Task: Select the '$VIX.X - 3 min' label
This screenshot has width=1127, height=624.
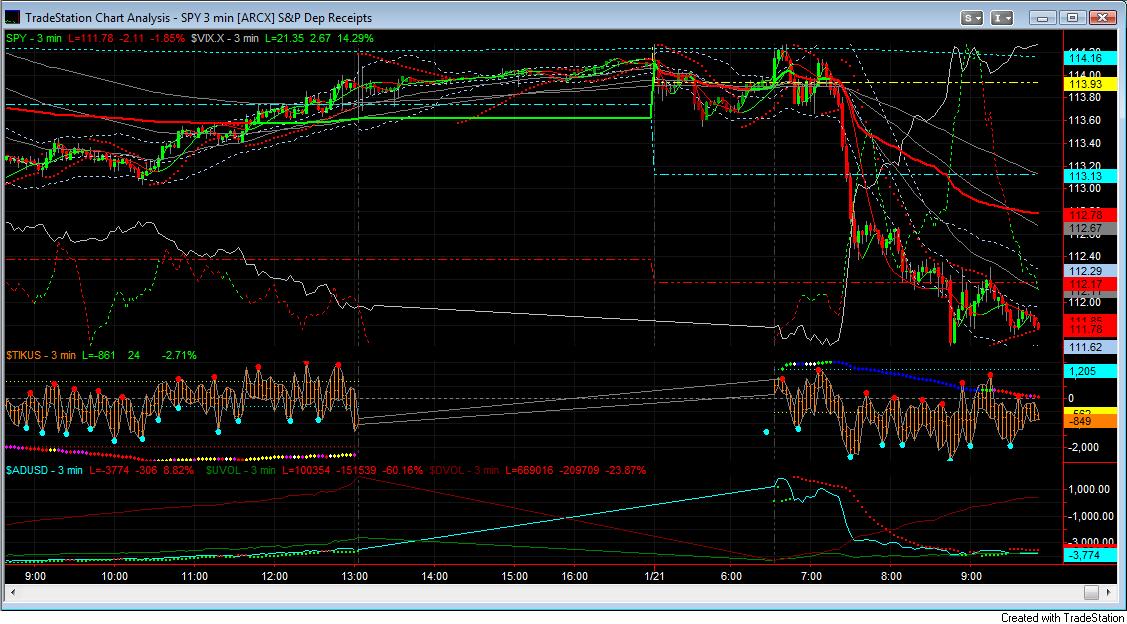Action: tap(226, 37)
